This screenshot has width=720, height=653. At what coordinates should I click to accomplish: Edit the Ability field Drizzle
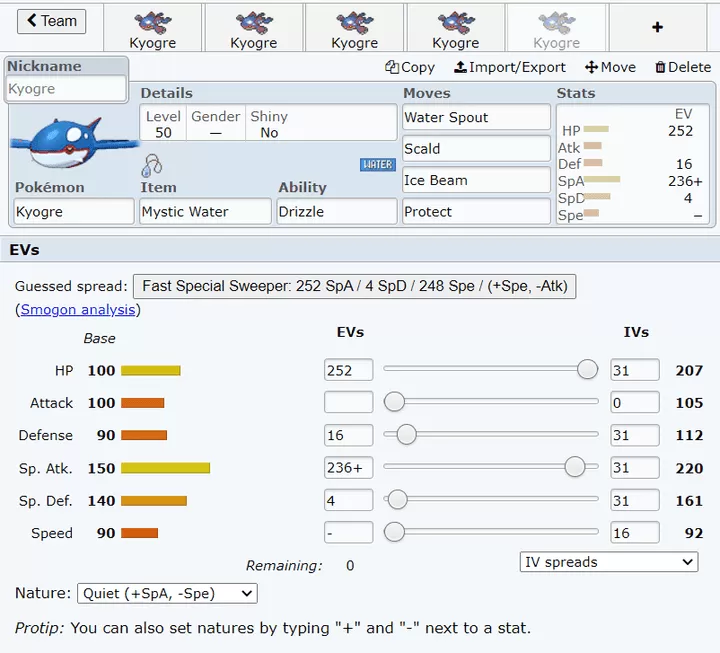(x=337, y=211)
